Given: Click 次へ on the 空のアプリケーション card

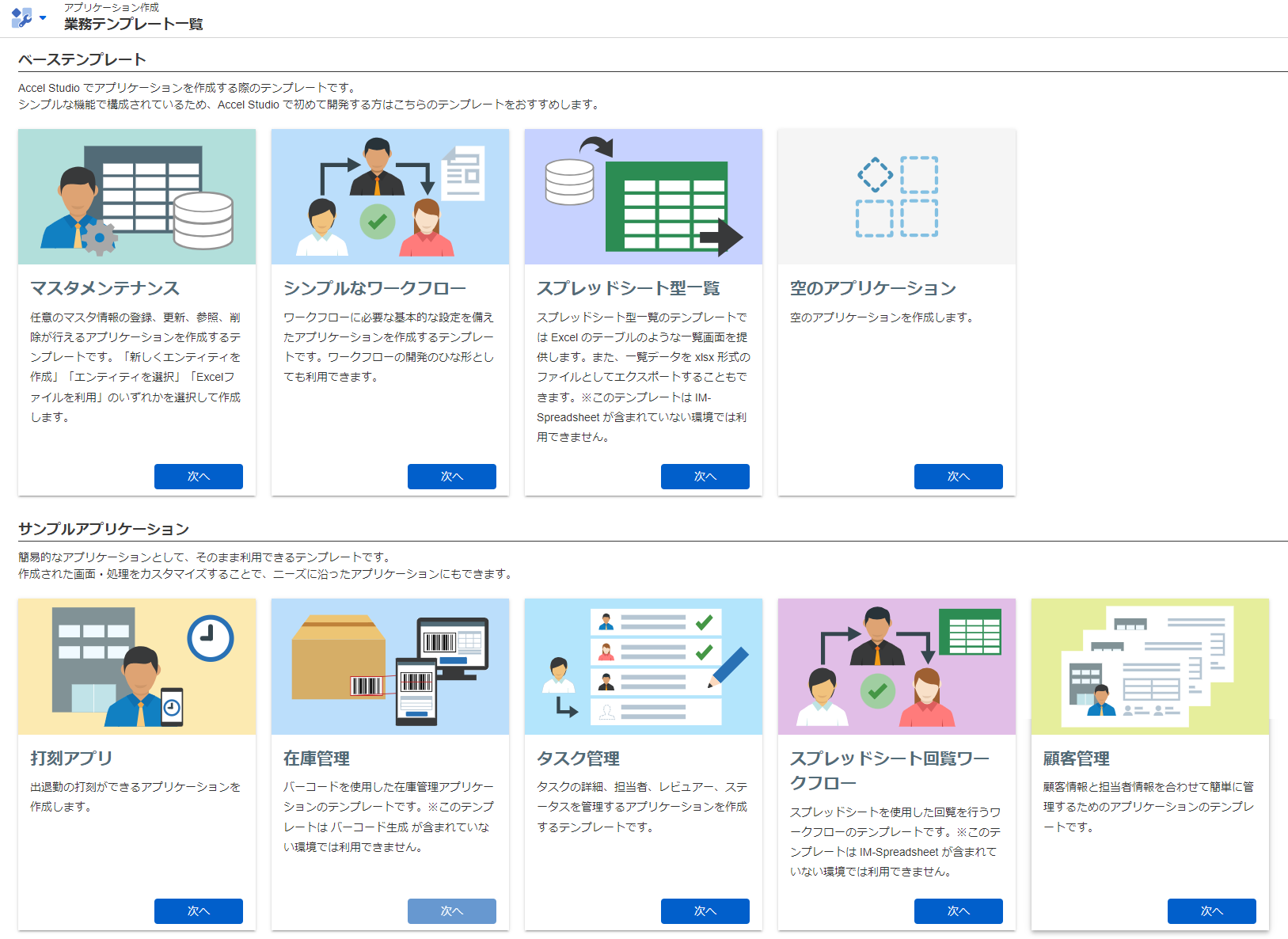Looking at the screenshot, I should click(959, 477).
